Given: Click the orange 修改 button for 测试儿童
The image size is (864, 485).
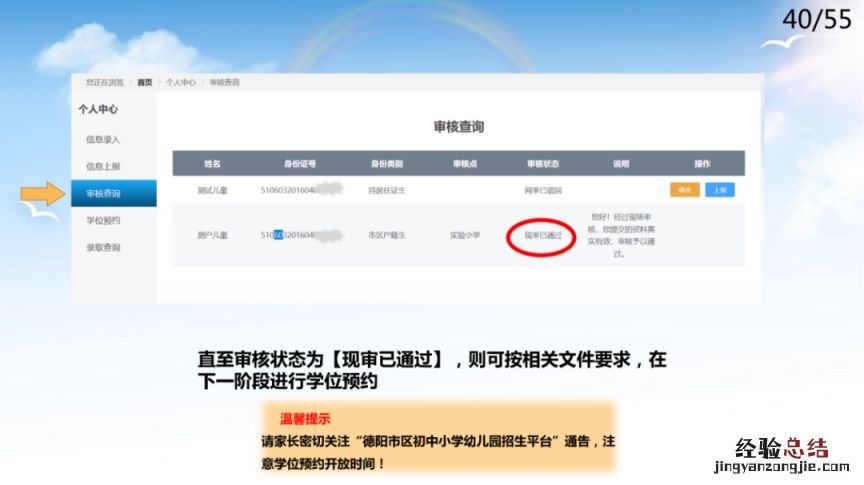Looking at the screenshot, I should [685, 190].
